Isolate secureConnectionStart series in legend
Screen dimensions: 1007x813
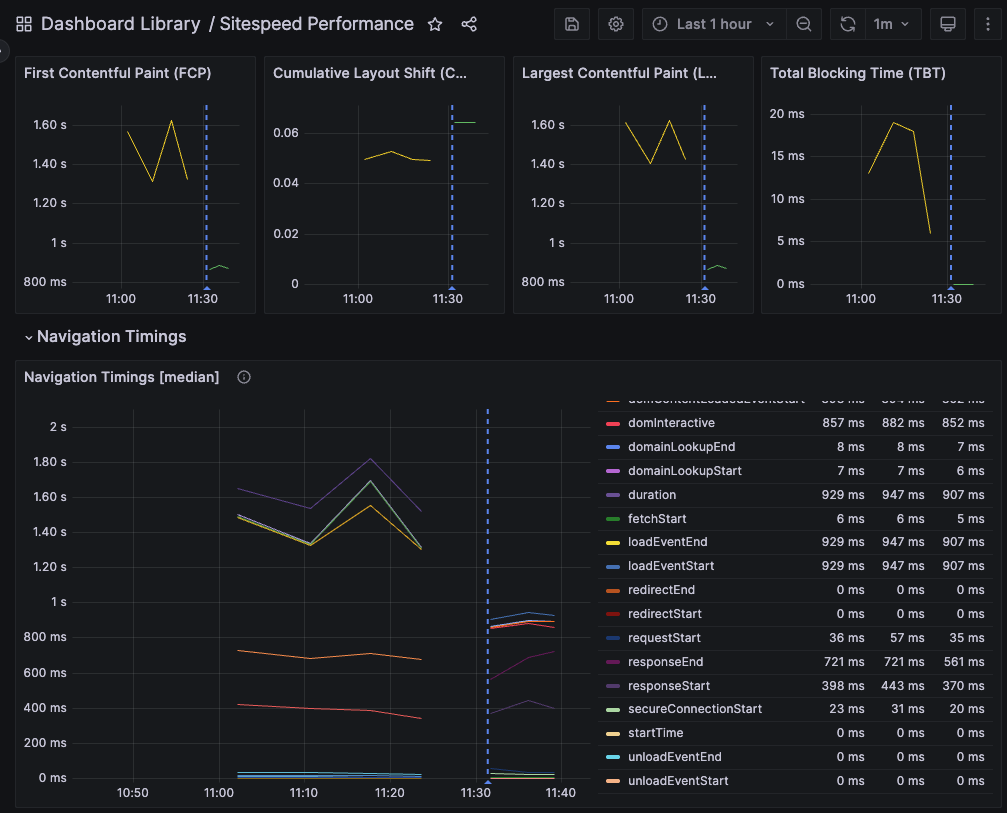(x=695, y=709)
